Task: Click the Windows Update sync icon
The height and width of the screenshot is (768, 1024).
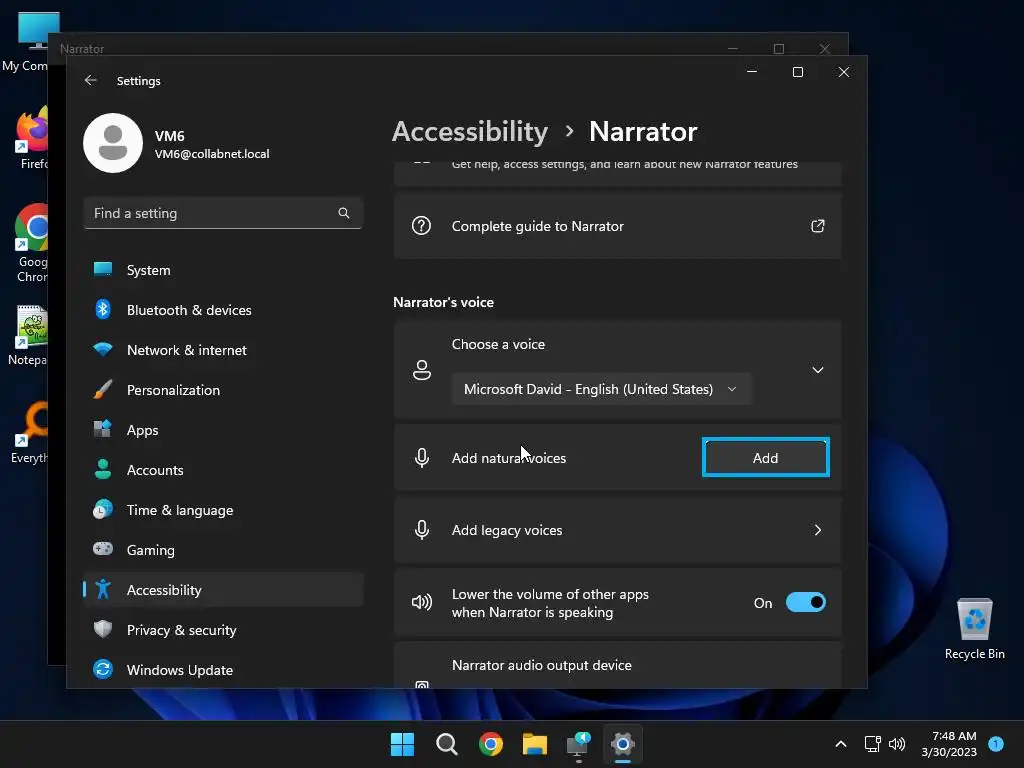Action: click(103, 669)
